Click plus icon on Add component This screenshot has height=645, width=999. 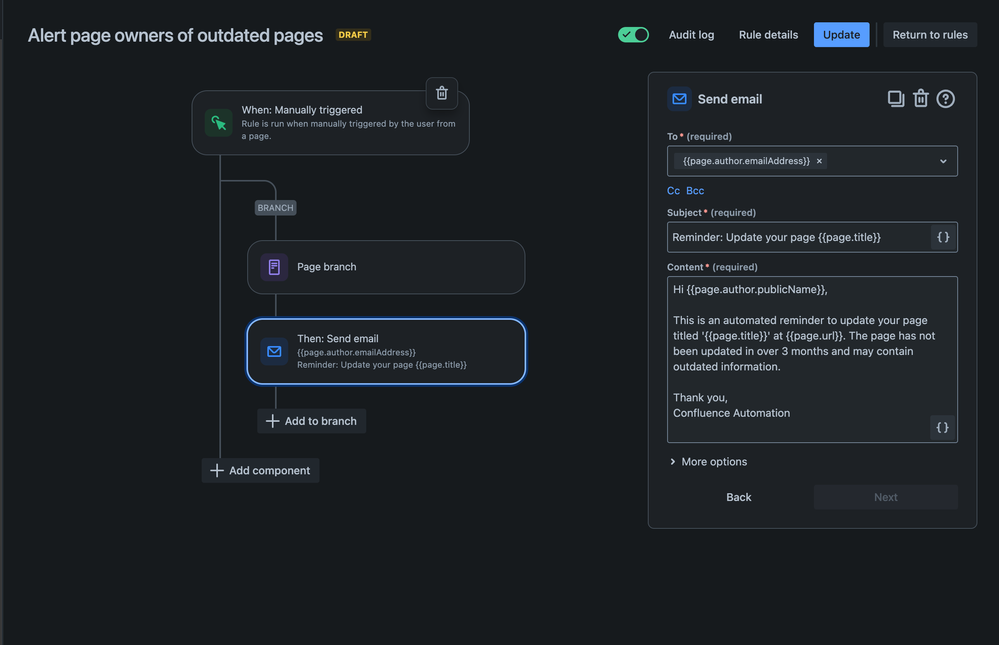coord(217,470)
